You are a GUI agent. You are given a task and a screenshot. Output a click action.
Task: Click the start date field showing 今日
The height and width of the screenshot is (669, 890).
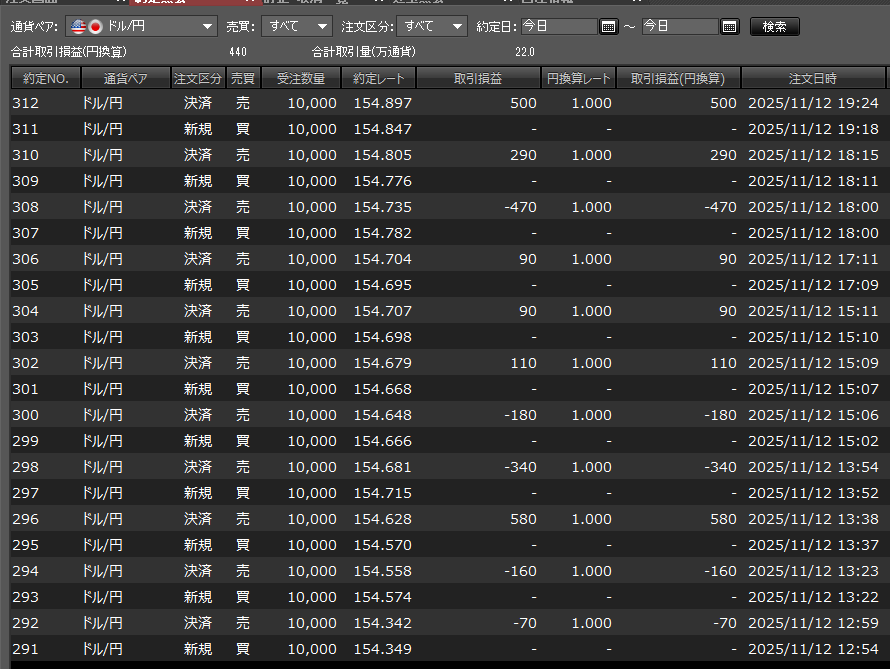(558, 27)
